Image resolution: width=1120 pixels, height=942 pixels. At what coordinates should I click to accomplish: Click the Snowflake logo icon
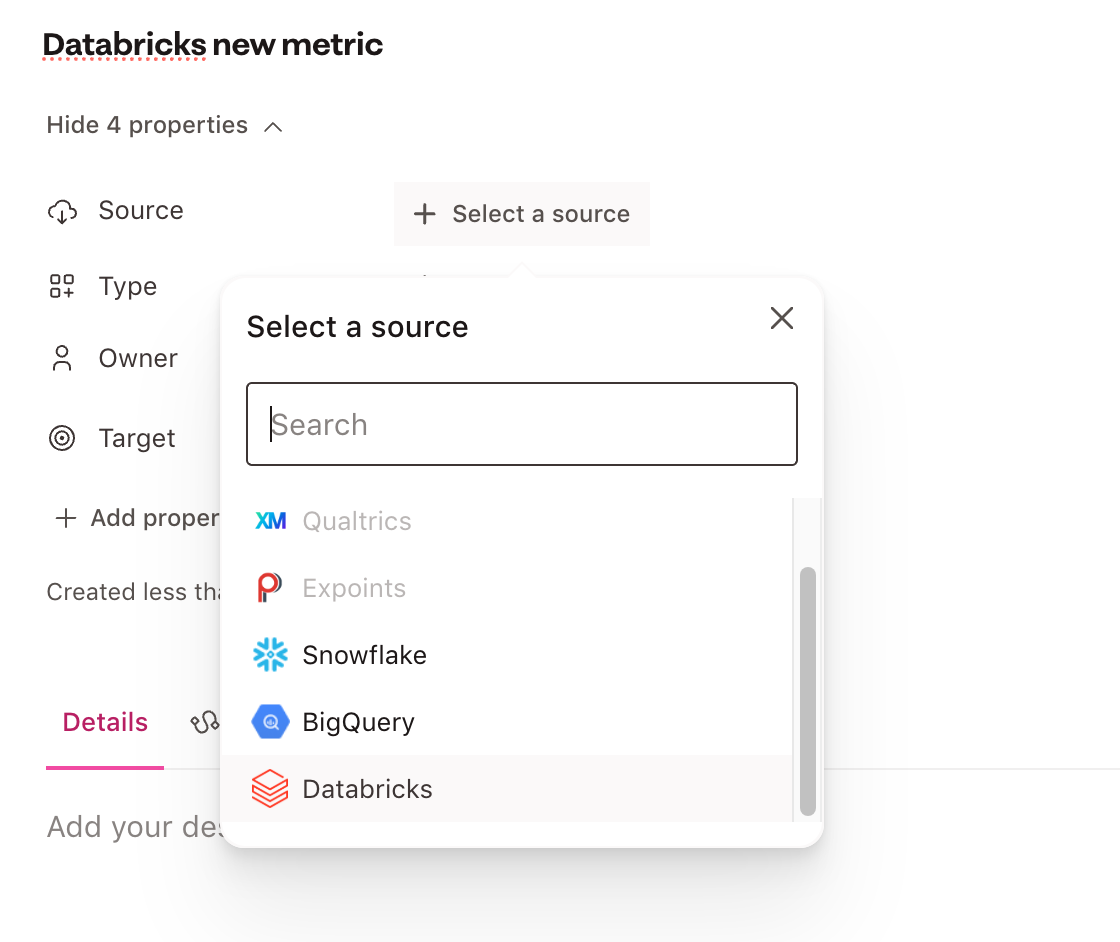[271, 654]
